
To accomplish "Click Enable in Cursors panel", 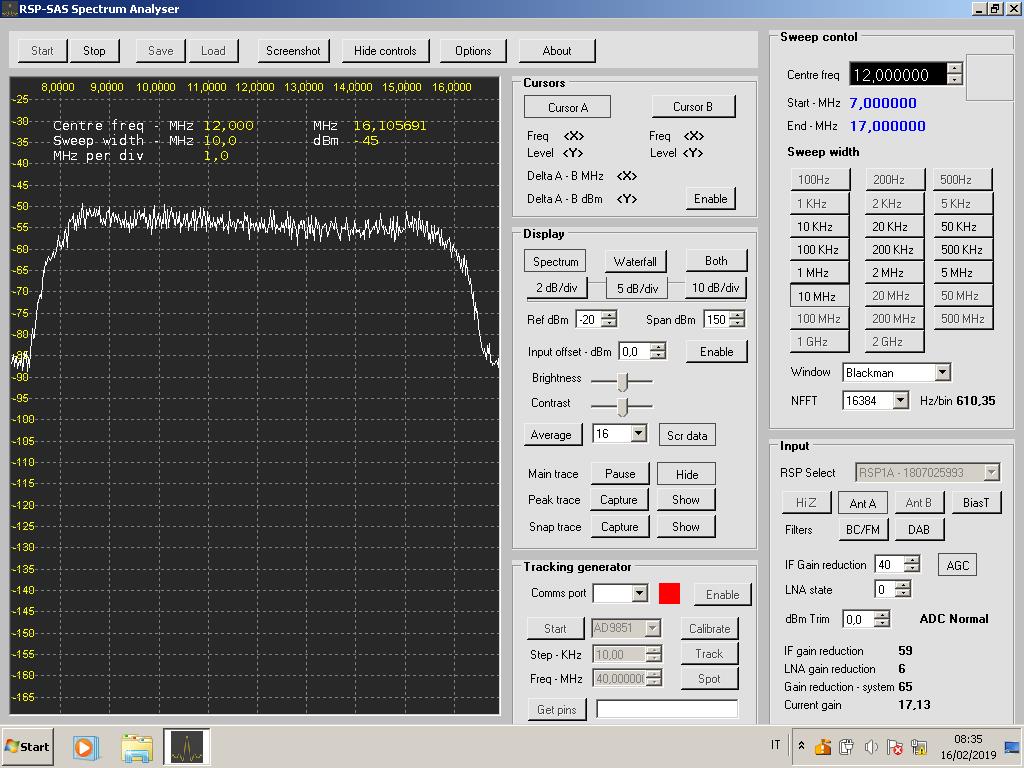I will point(711,199).
